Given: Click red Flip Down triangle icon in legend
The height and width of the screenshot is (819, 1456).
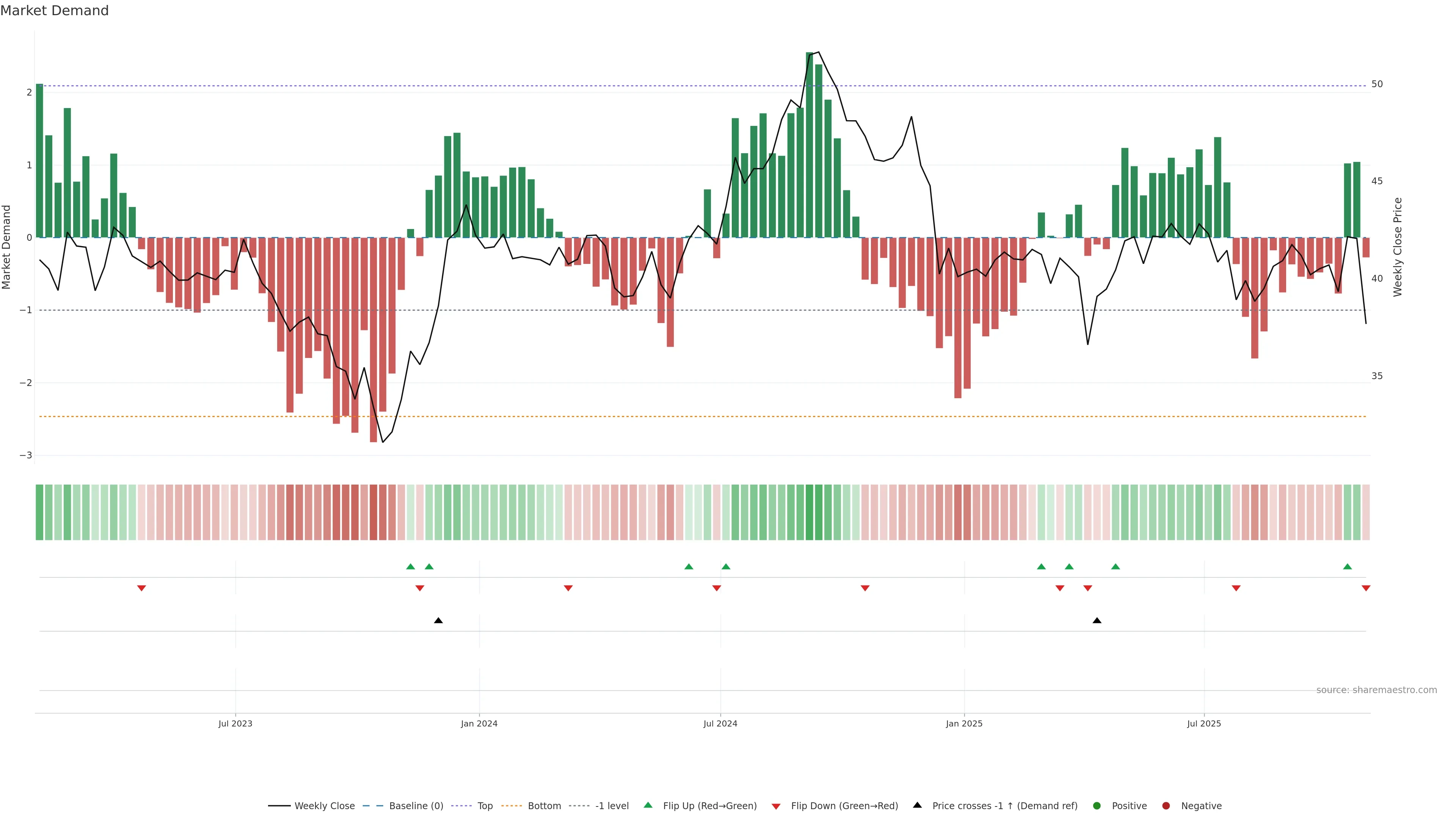Looking at the screenshot, I should tap(776, 806).
